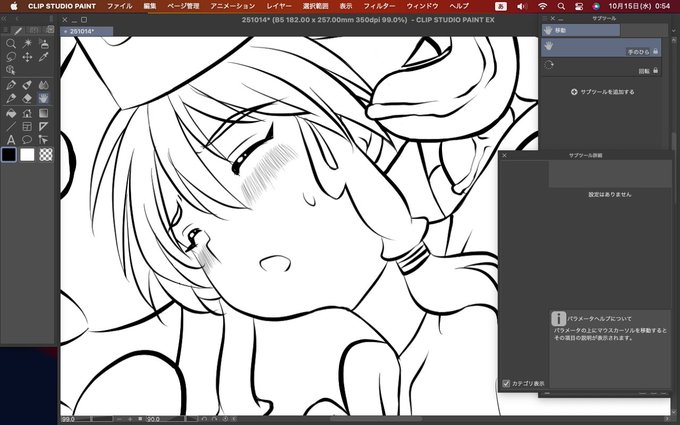This screenshot has width=680, height=425.
Task: Open the sub tool palette hamburger menu
Action: [x=545, y=18]
